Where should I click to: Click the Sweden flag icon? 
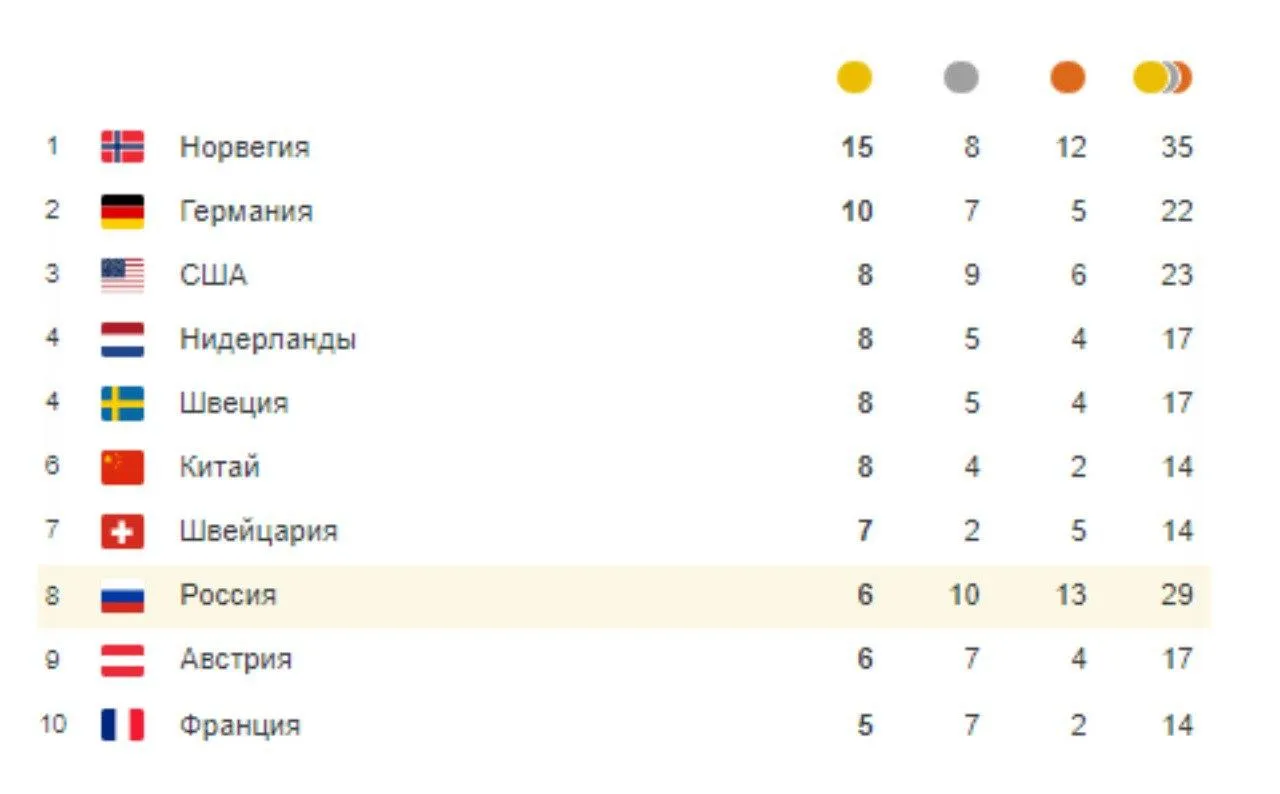coord(122,403)
